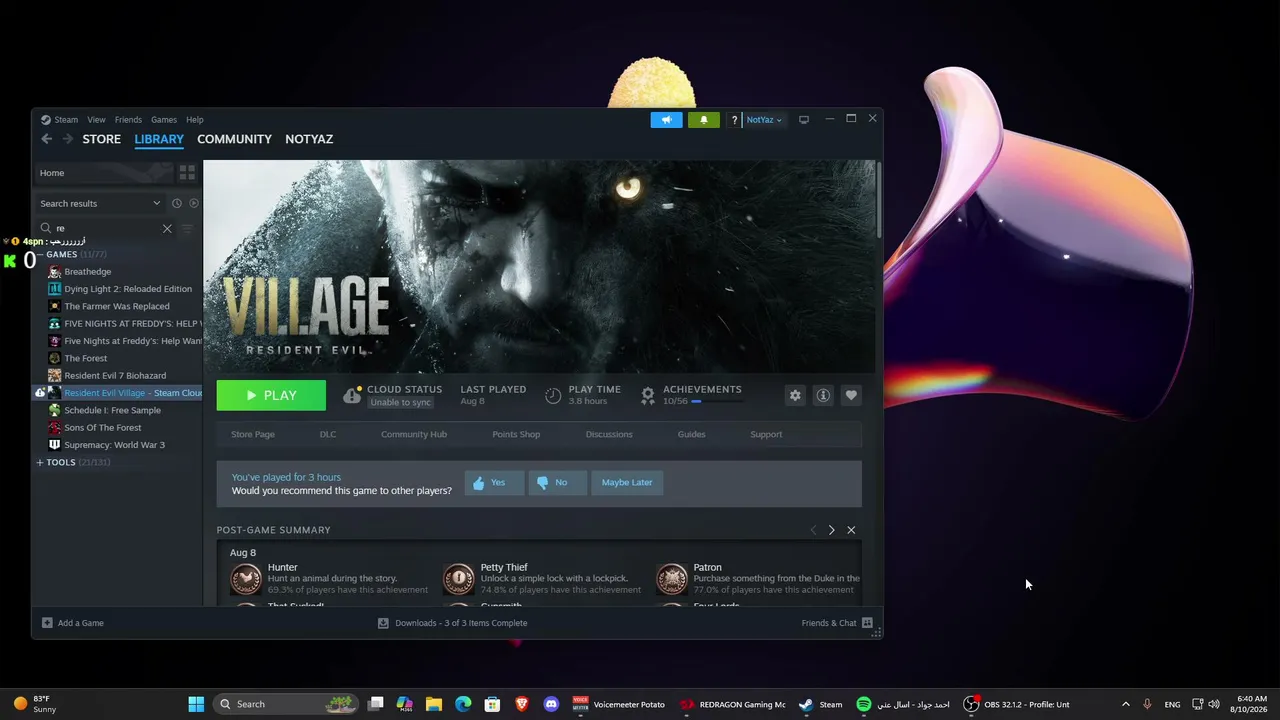Go back with the Steam back arrow
Image resolution: width=1280 pixels, height=720 pixels.
click(46, 139)
